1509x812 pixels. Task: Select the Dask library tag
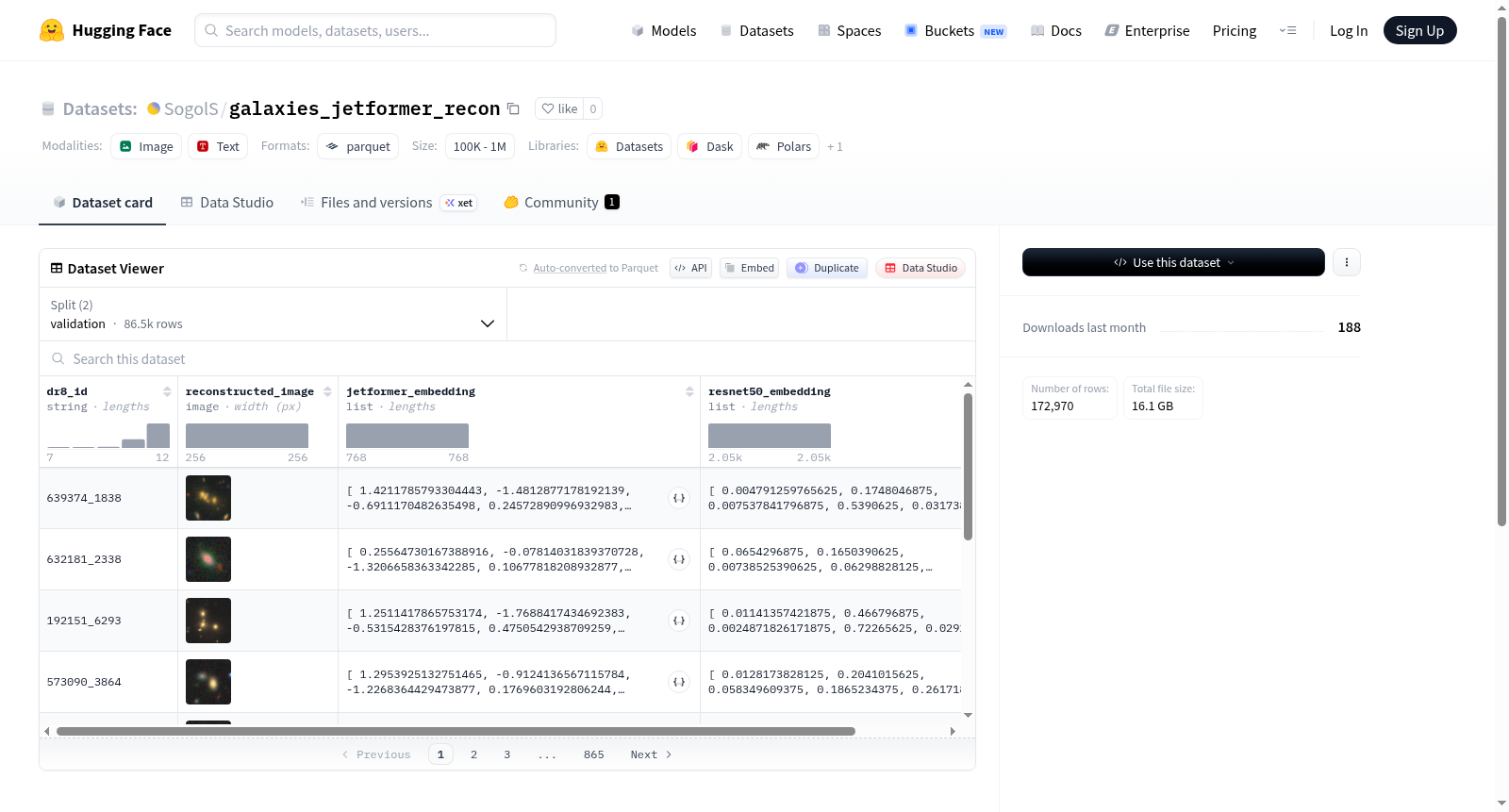tap(710, 146)
